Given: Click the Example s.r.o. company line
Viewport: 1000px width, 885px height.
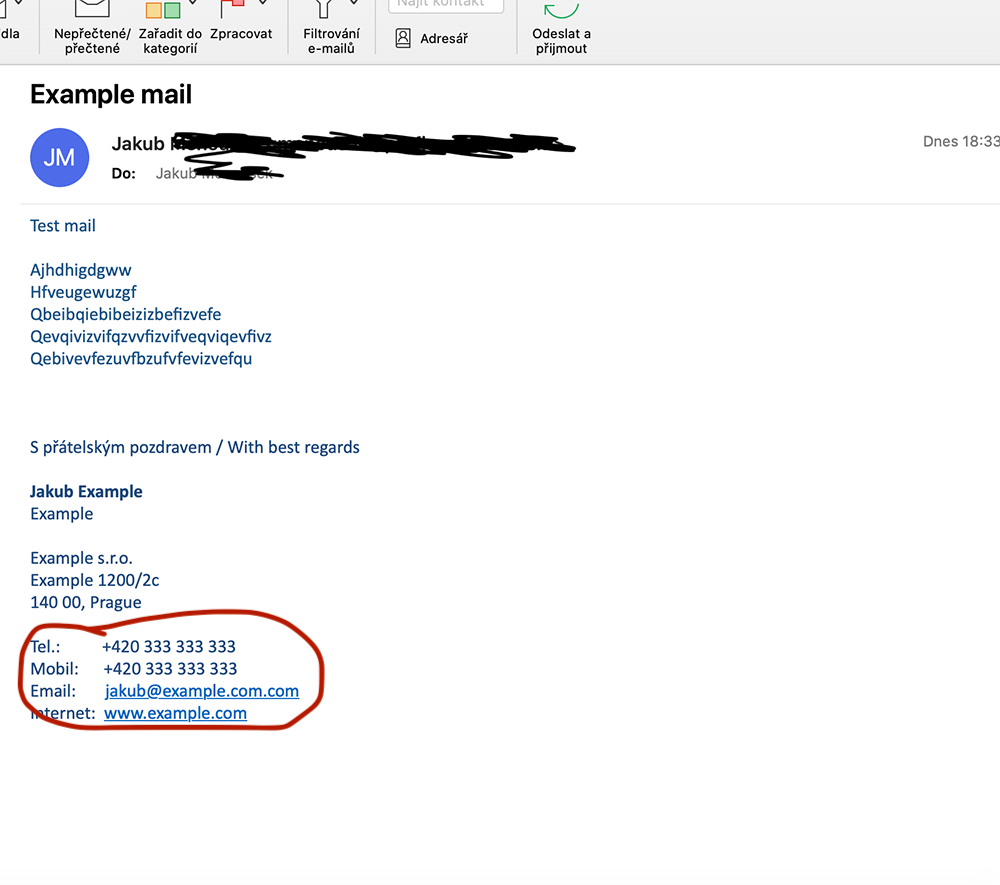Looking at the screenshot, I should pyautogui.click(x=81, y=558).
